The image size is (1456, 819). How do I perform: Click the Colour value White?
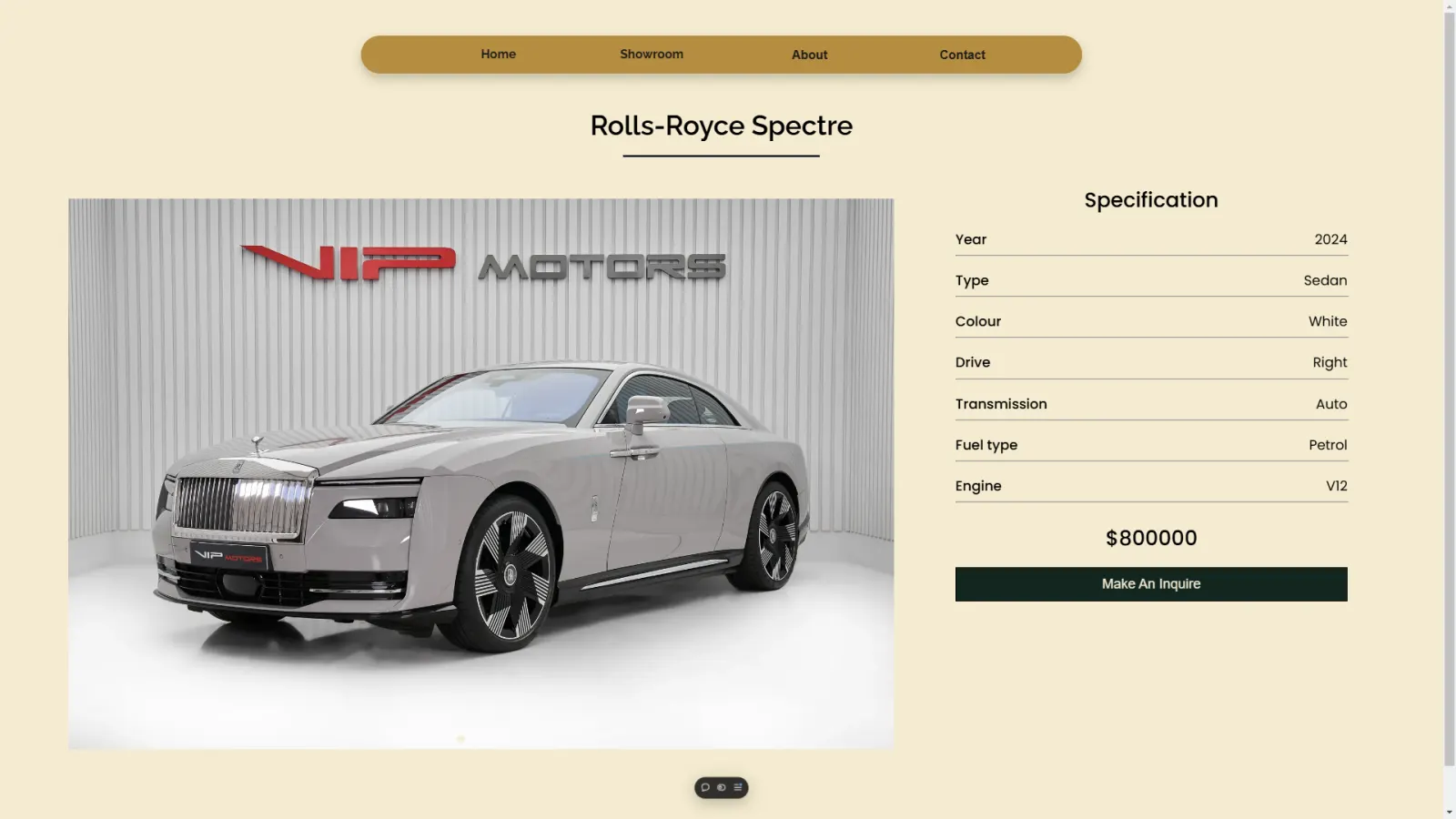point(1328,321)
